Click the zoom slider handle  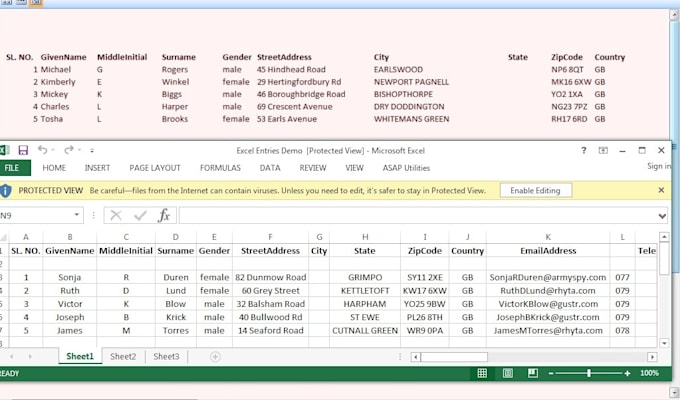coord(588,373)
